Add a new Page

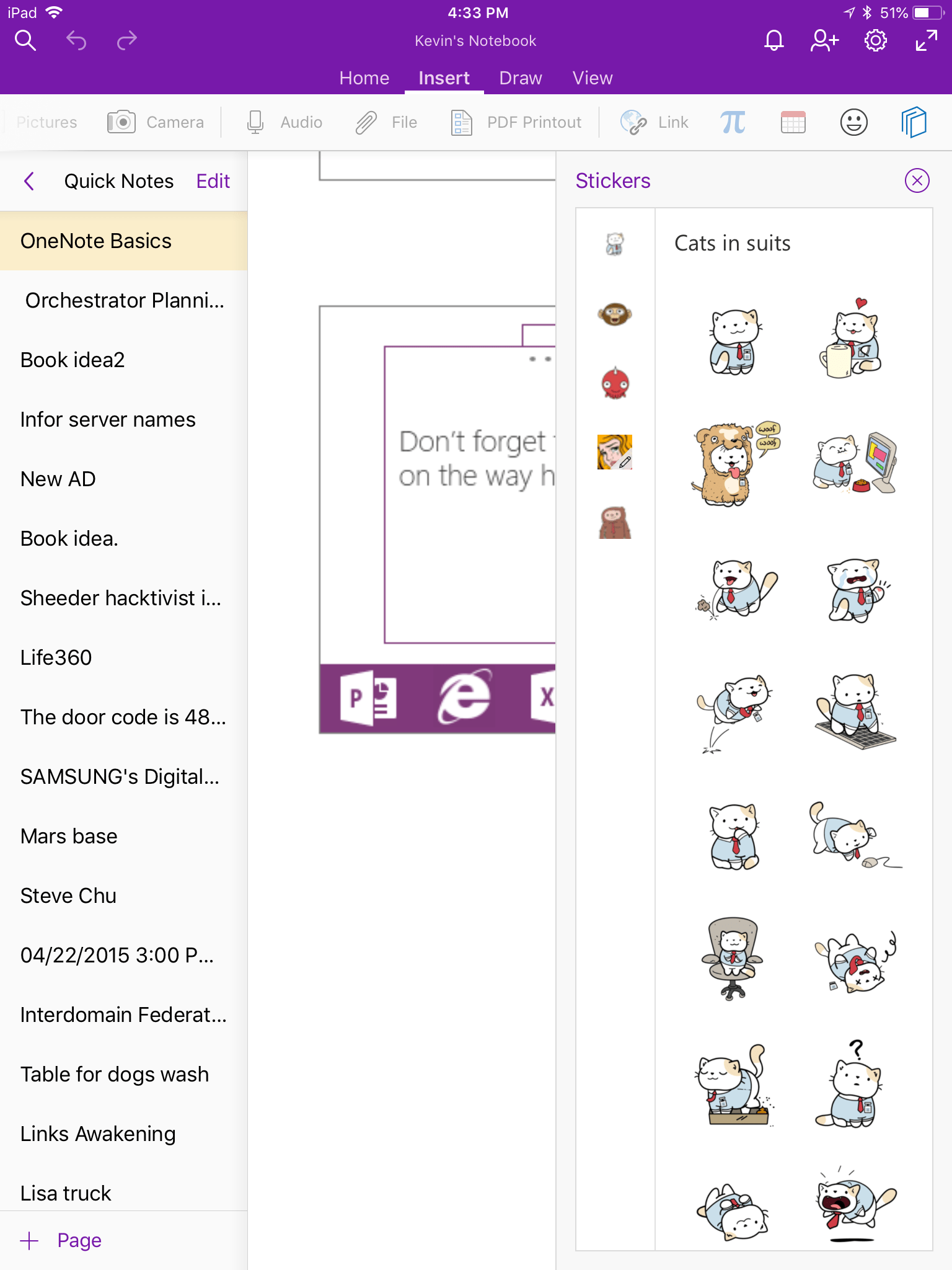point(61,1240)
